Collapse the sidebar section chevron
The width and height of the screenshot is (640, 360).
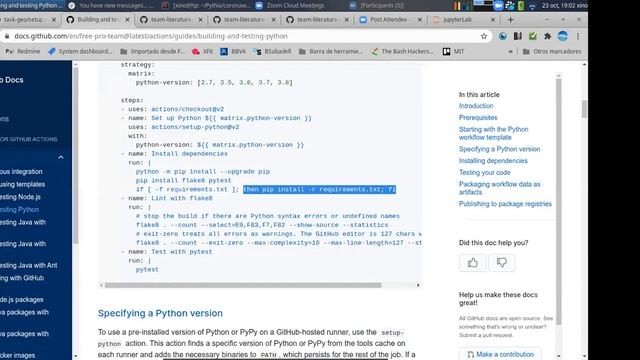[61, 157]
